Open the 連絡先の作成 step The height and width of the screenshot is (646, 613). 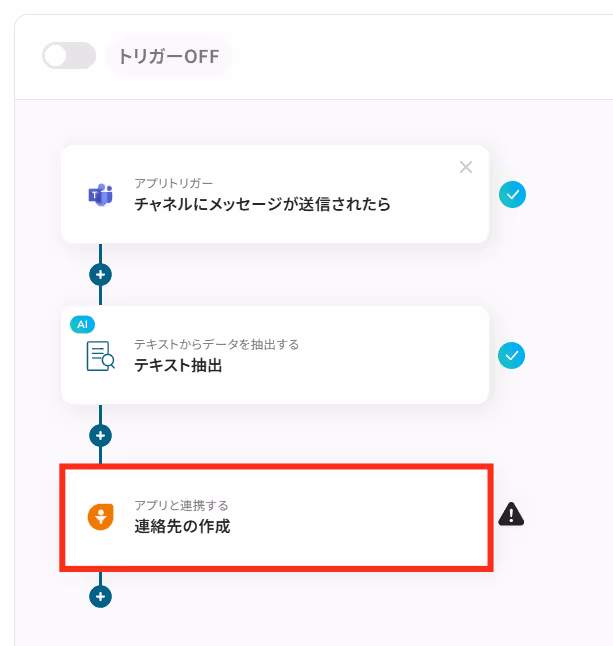[276, 517]
